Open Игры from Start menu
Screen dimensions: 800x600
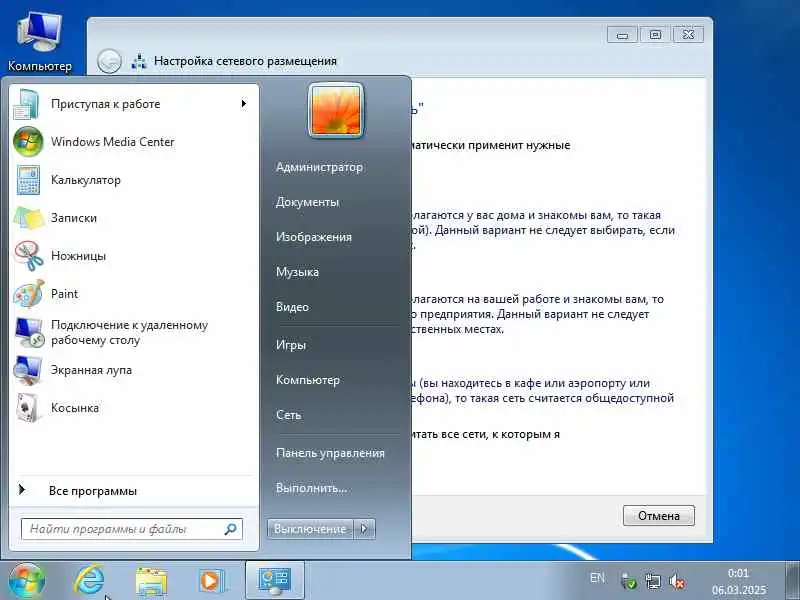(x=291, y=345)
